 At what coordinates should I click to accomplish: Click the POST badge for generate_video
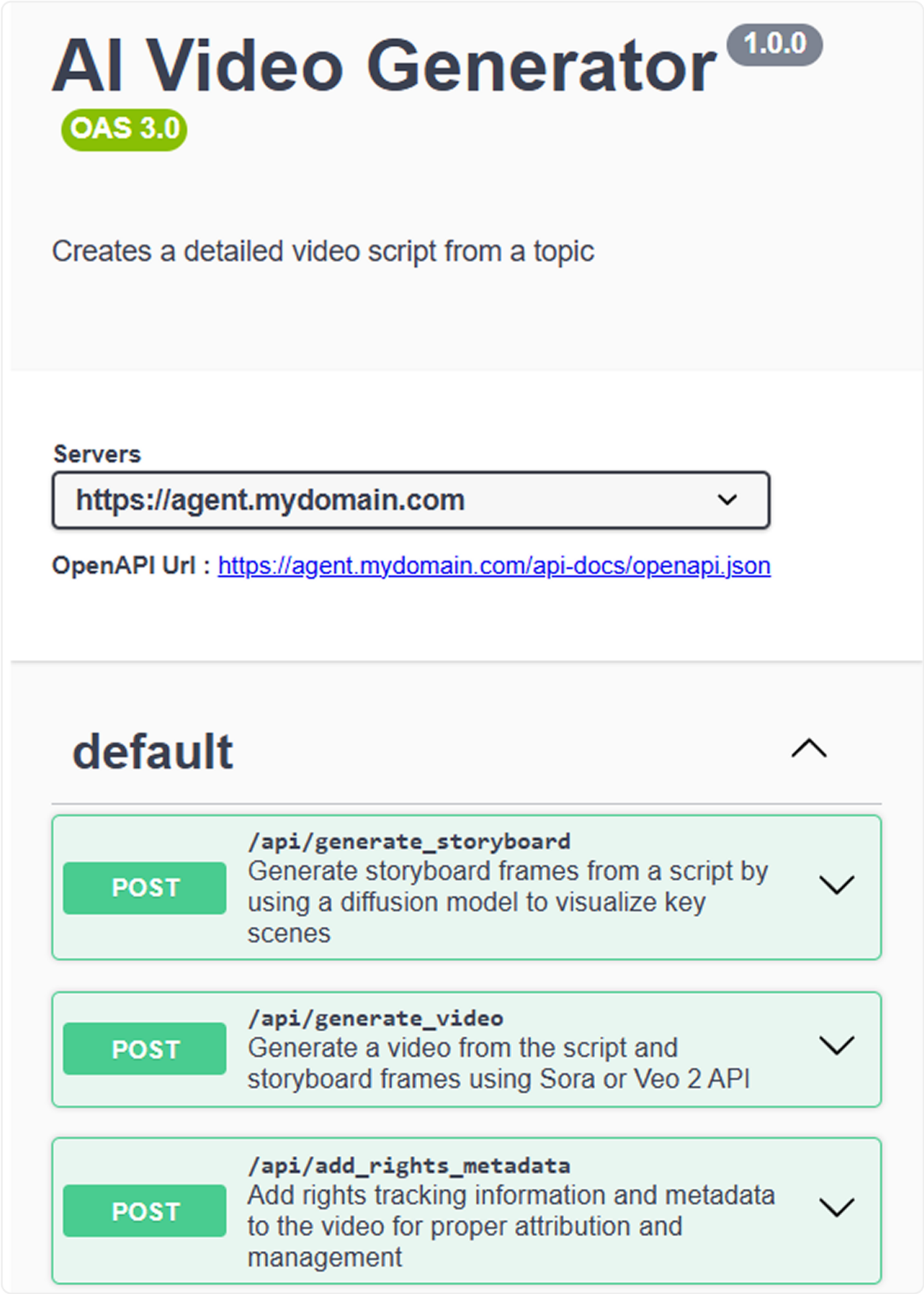pyautogui.click(x=145, y=1049)
